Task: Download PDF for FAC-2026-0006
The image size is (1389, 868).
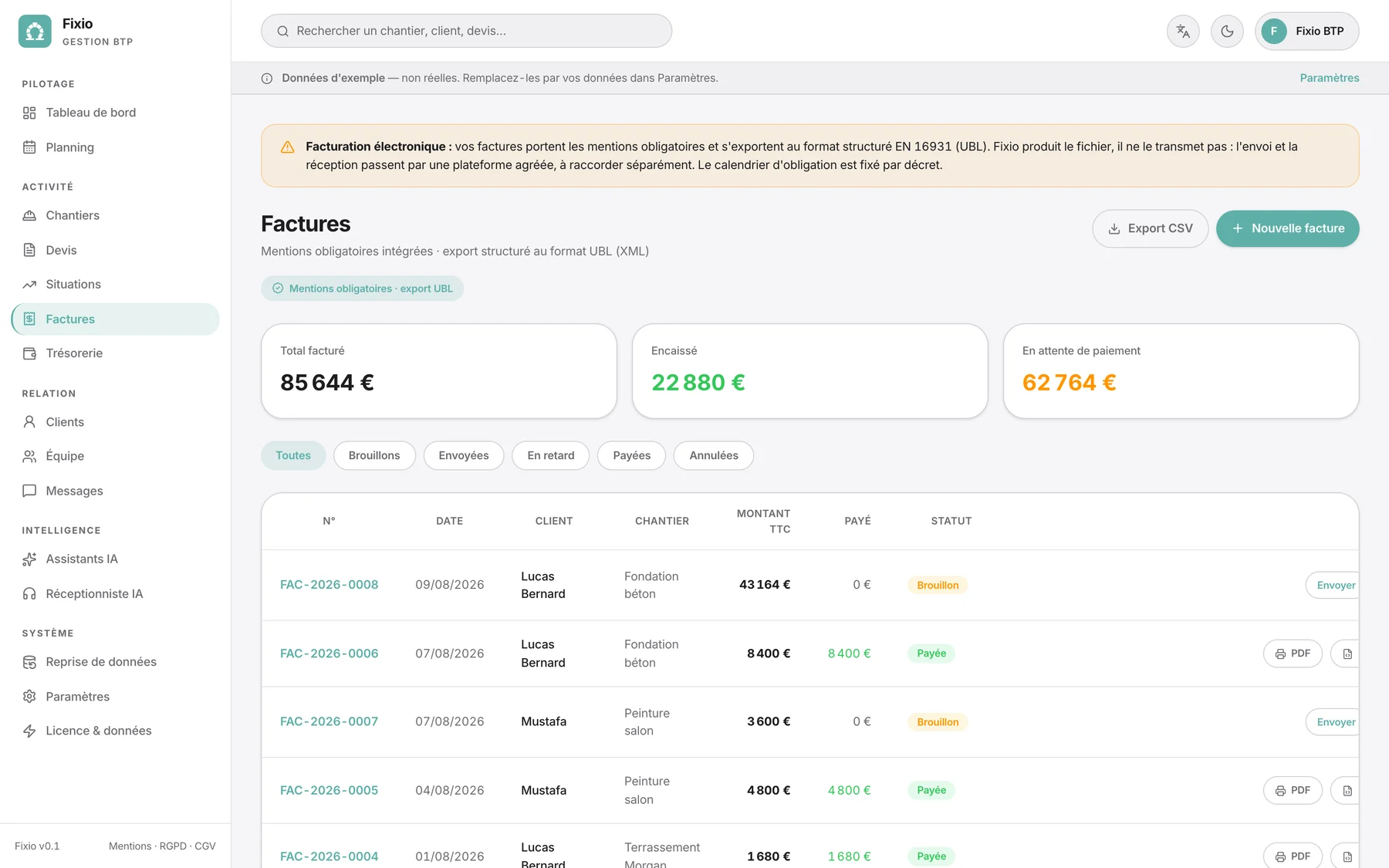Action: [x=1293, y=654]
